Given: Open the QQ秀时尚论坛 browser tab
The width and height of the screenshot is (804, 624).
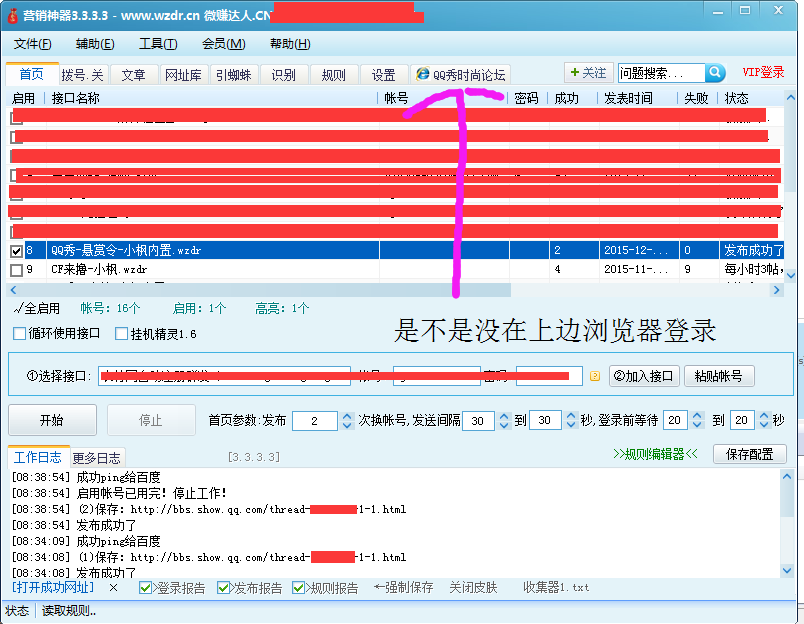Looking at the screenshot, I should pos(461,75).
